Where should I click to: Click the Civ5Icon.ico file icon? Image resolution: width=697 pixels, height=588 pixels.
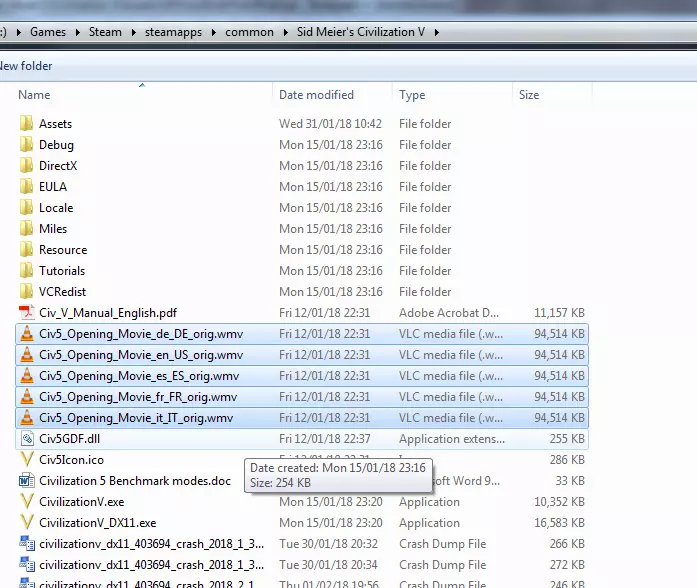[x=27, y=459]
